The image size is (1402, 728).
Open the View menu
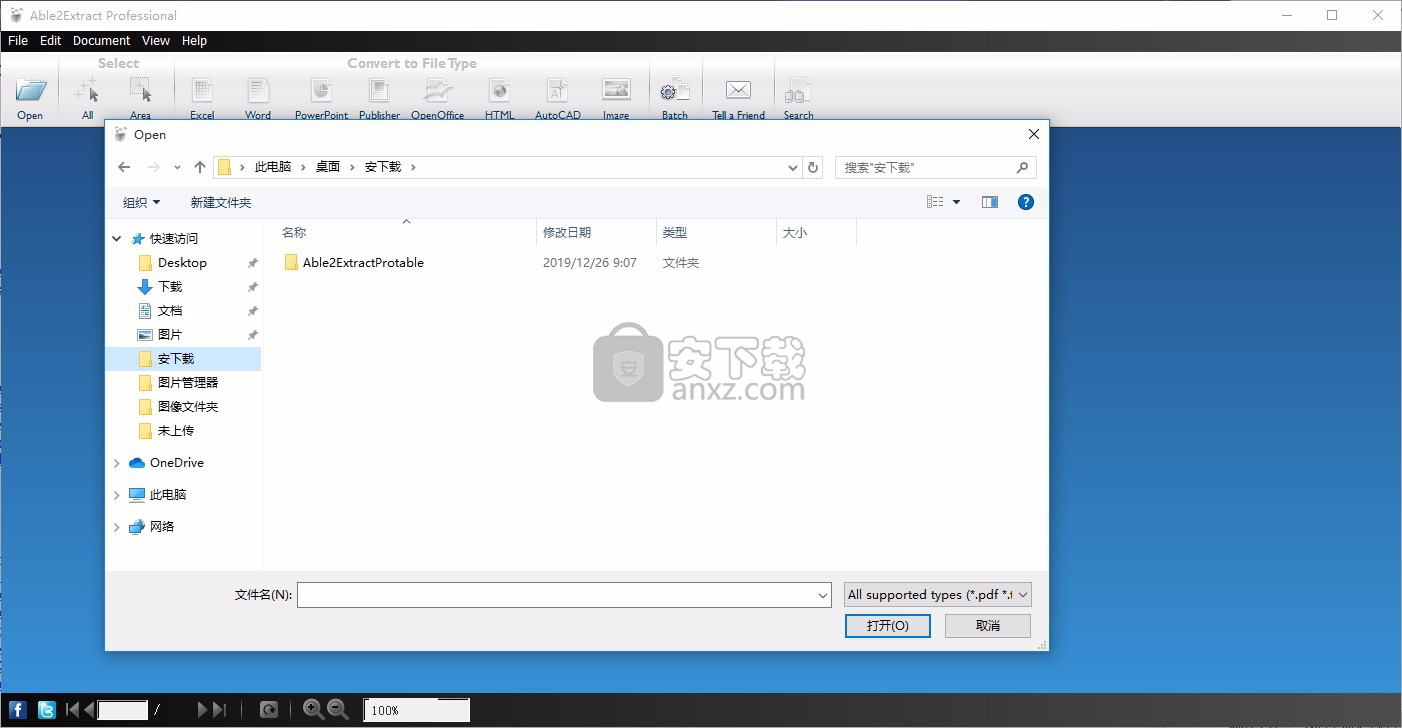(x=156, y=41)
